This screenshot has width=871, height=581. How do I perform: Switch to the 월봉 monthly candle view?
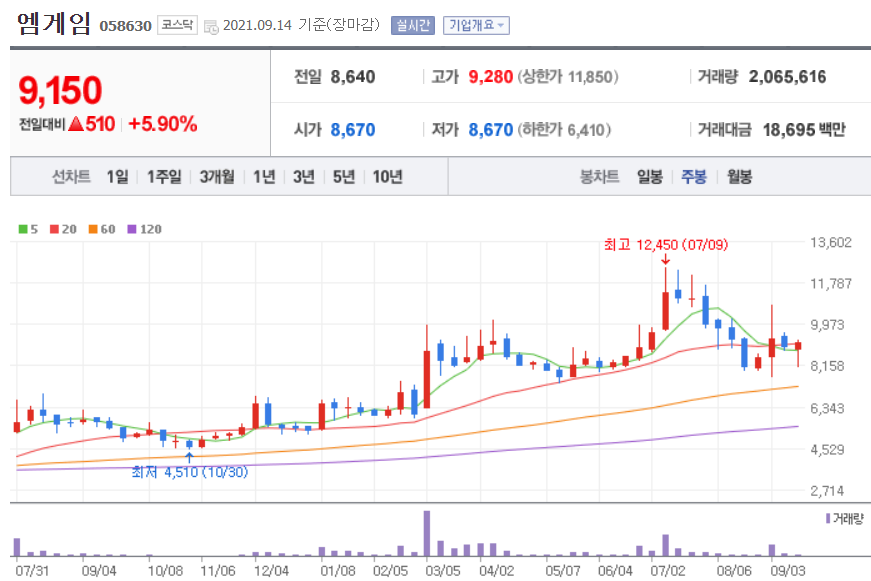738,175
